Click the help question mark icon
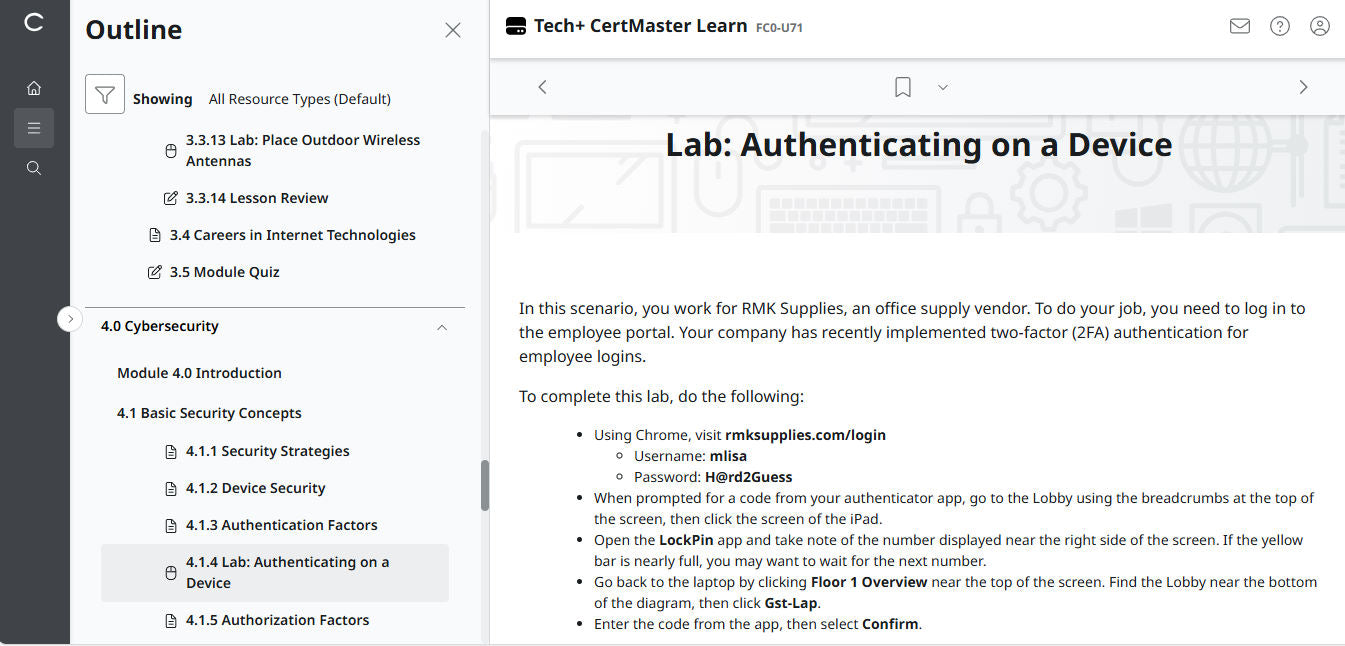Screen dimensions: 1345x646 [x=1280, y=26]
